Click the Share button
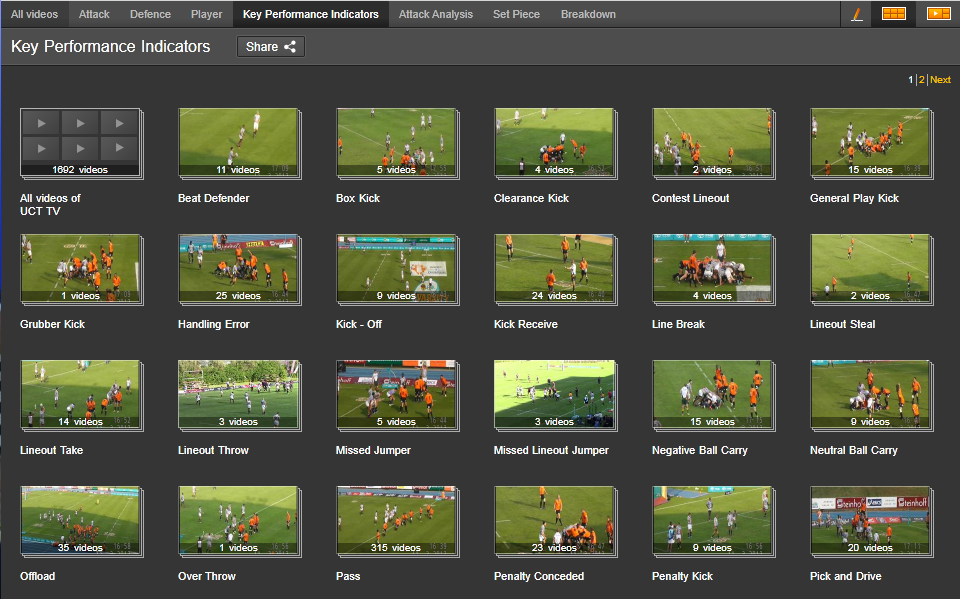The height and width of the screenshot is (599, 960). click(270, 47)
